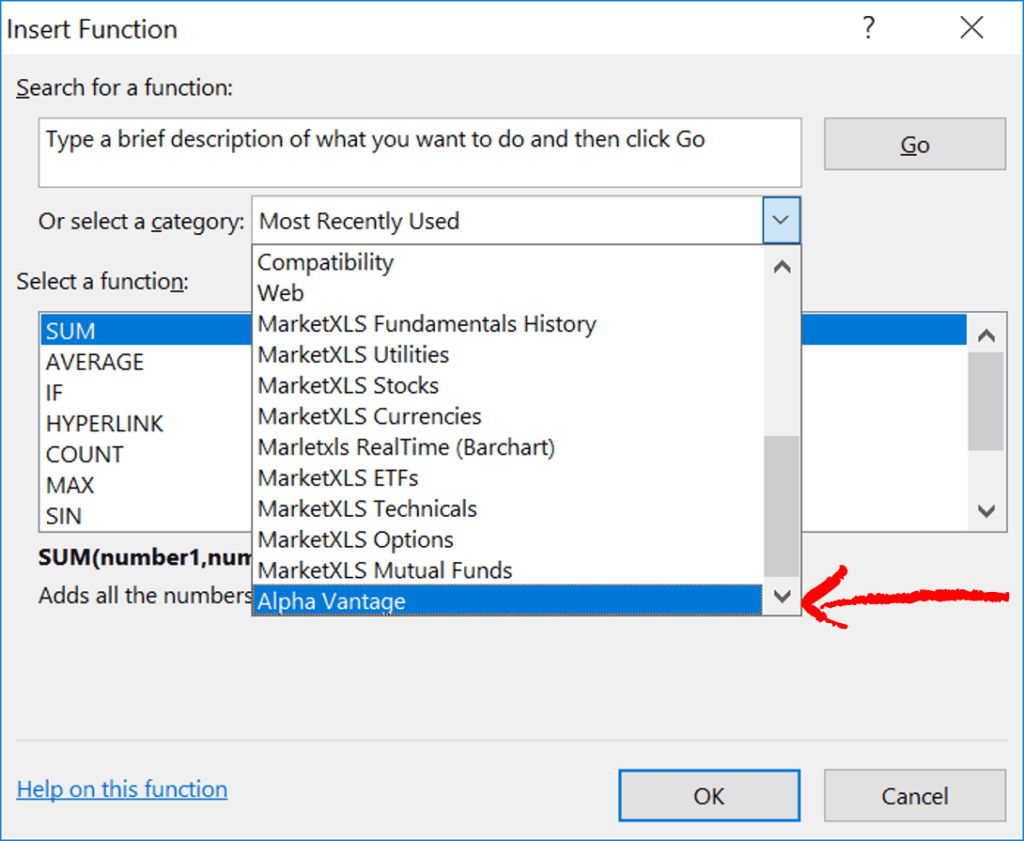Choose MarketXLS Technicals category

507,509
